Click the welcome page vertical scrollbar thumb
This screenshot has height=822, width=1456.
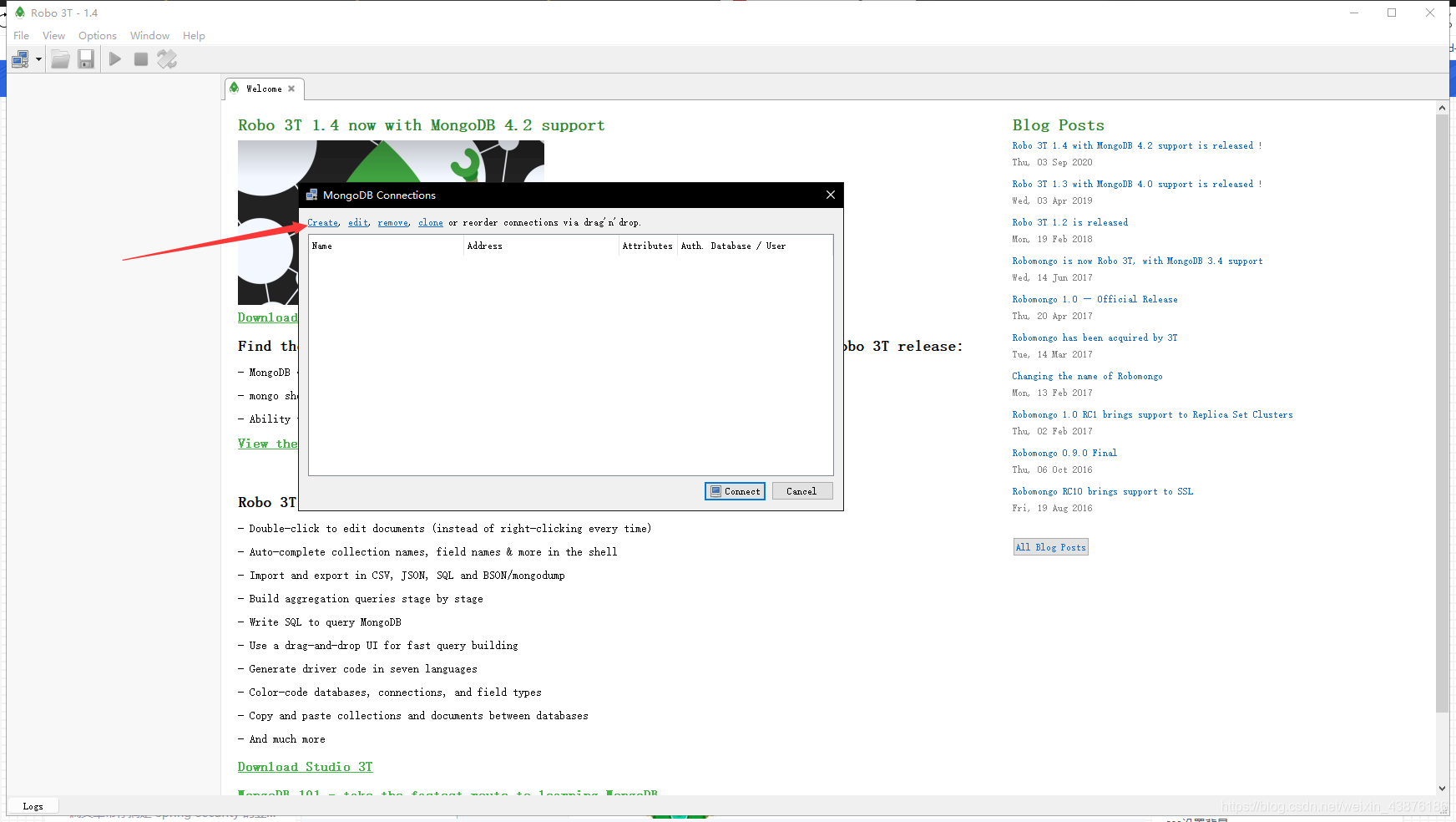(x=1442, y=414)
